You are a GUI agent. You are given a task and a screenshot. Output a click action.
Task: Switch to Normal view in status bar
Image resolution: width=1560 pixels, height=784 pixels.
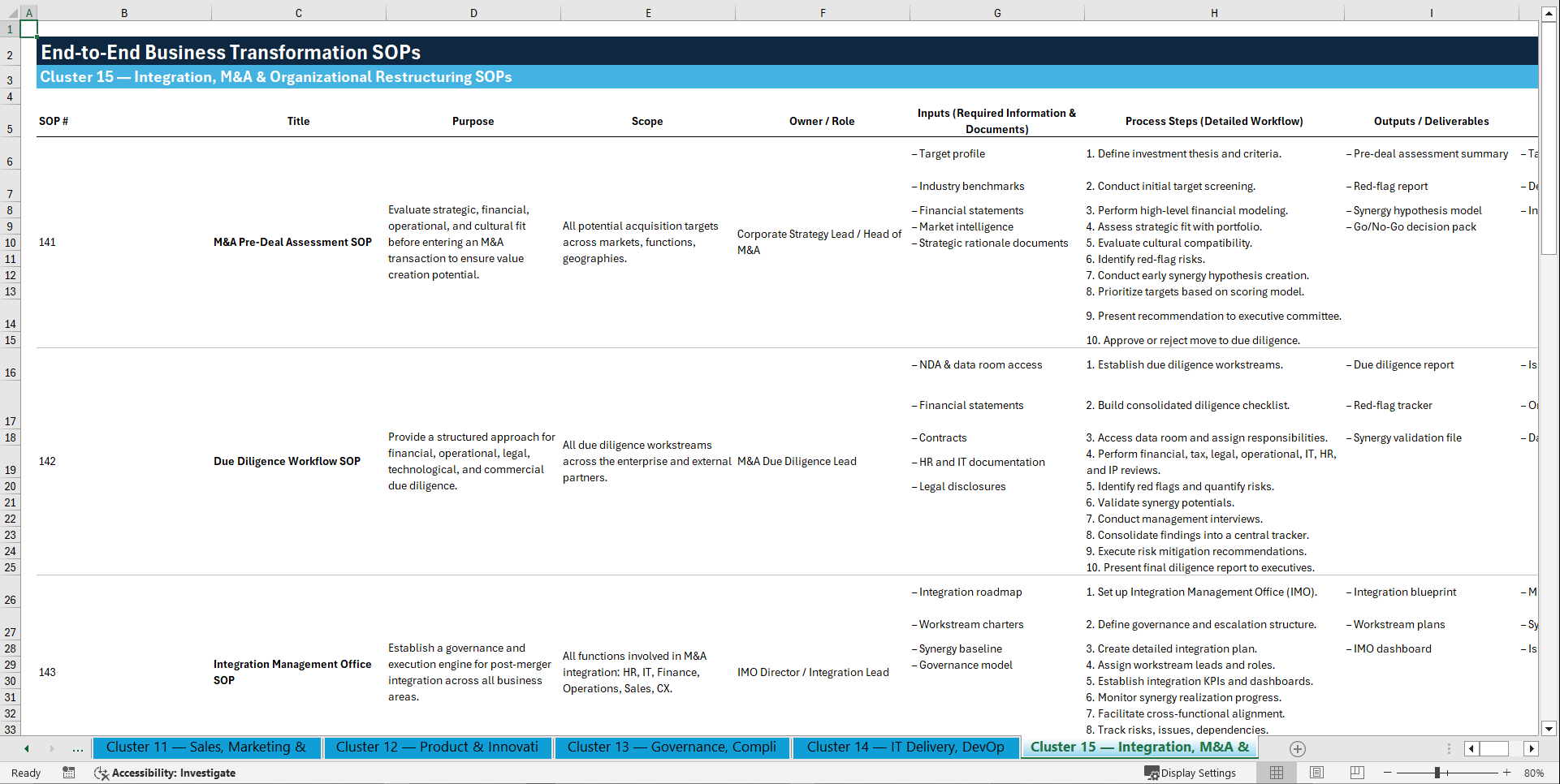coord(1276,773)
